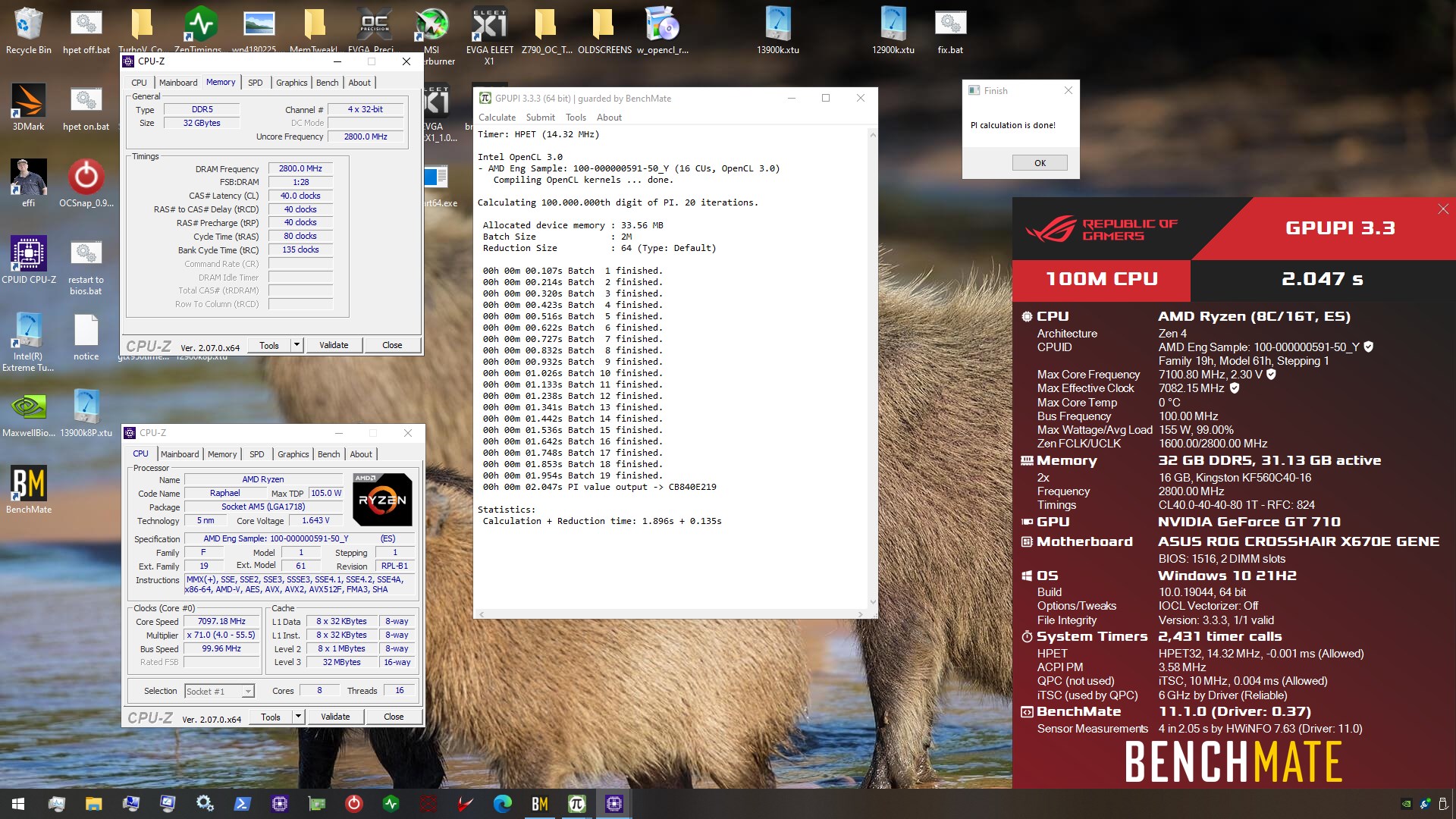Click OK in the Finish dialog

[1040, 163]
